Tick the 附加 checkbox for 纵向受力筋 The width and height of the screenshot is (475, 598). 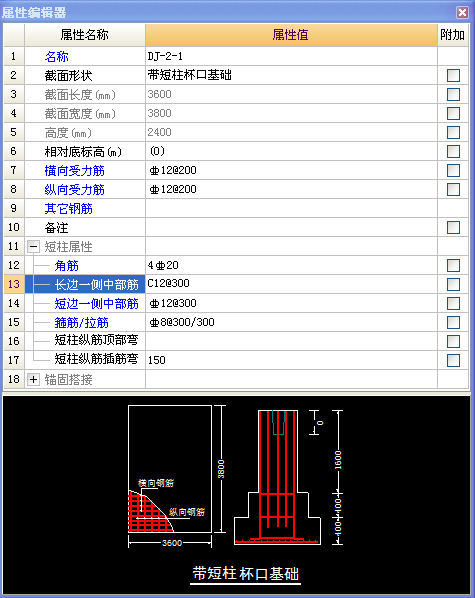click(x=453, y=189)
